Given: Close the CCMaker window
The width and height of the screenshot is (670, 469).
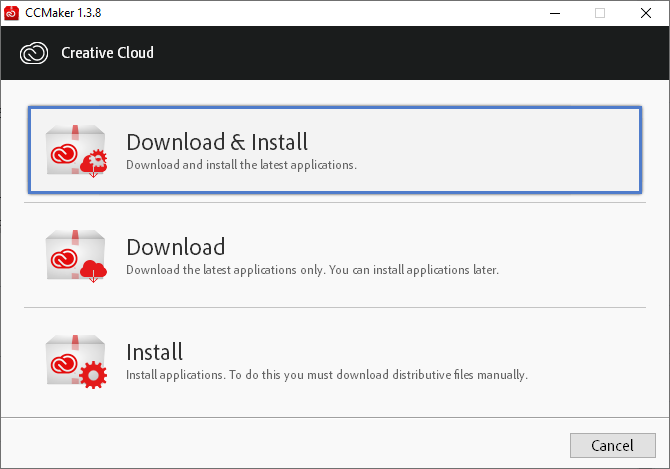Looking at the screenshot, I should 646,13.
